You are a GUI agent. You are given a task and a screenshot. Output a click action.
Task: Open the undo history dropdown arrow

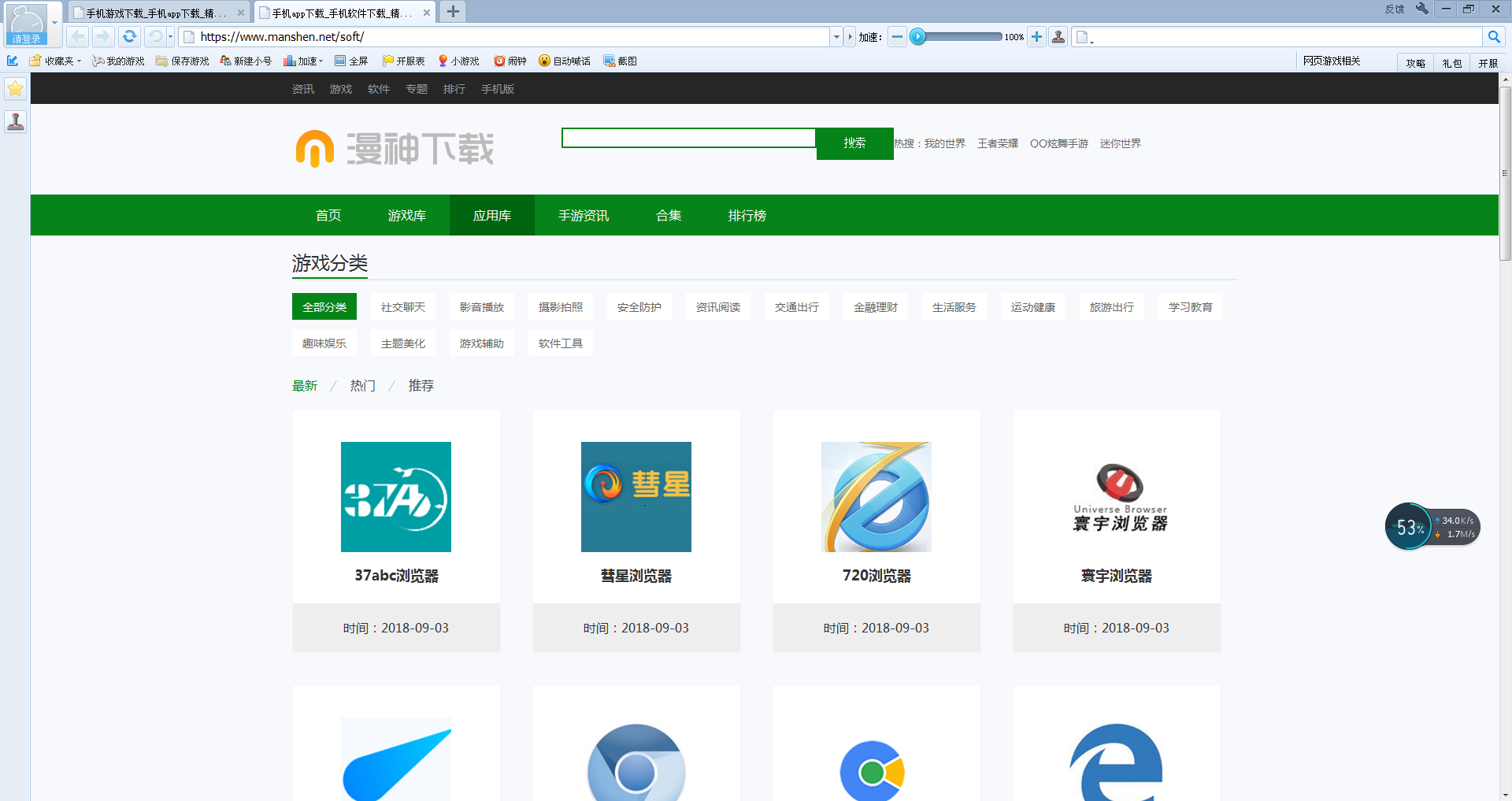coord(170,36)
